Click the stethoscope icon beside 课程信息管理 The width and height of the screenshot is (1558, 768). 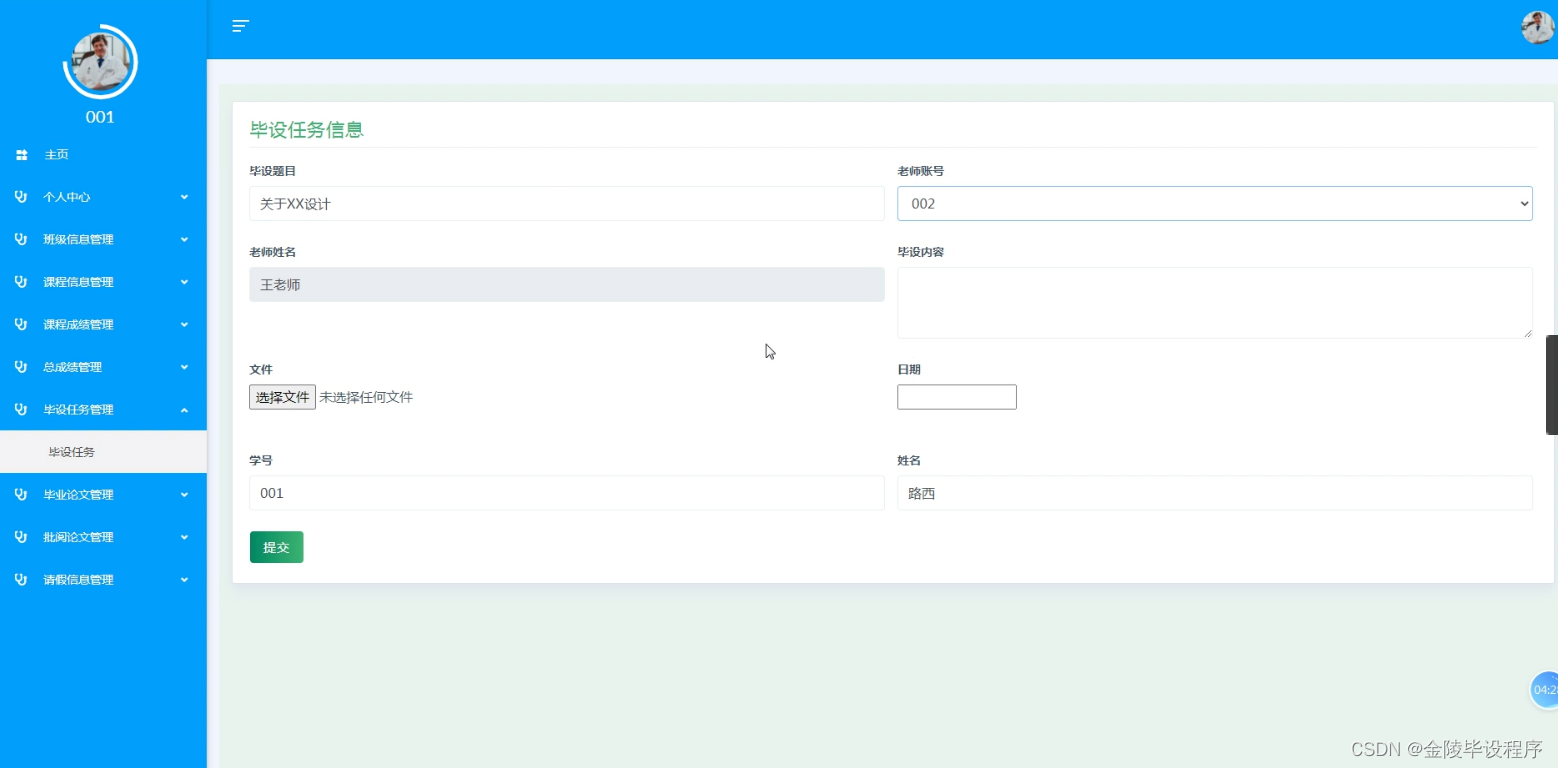click(21, 282)
